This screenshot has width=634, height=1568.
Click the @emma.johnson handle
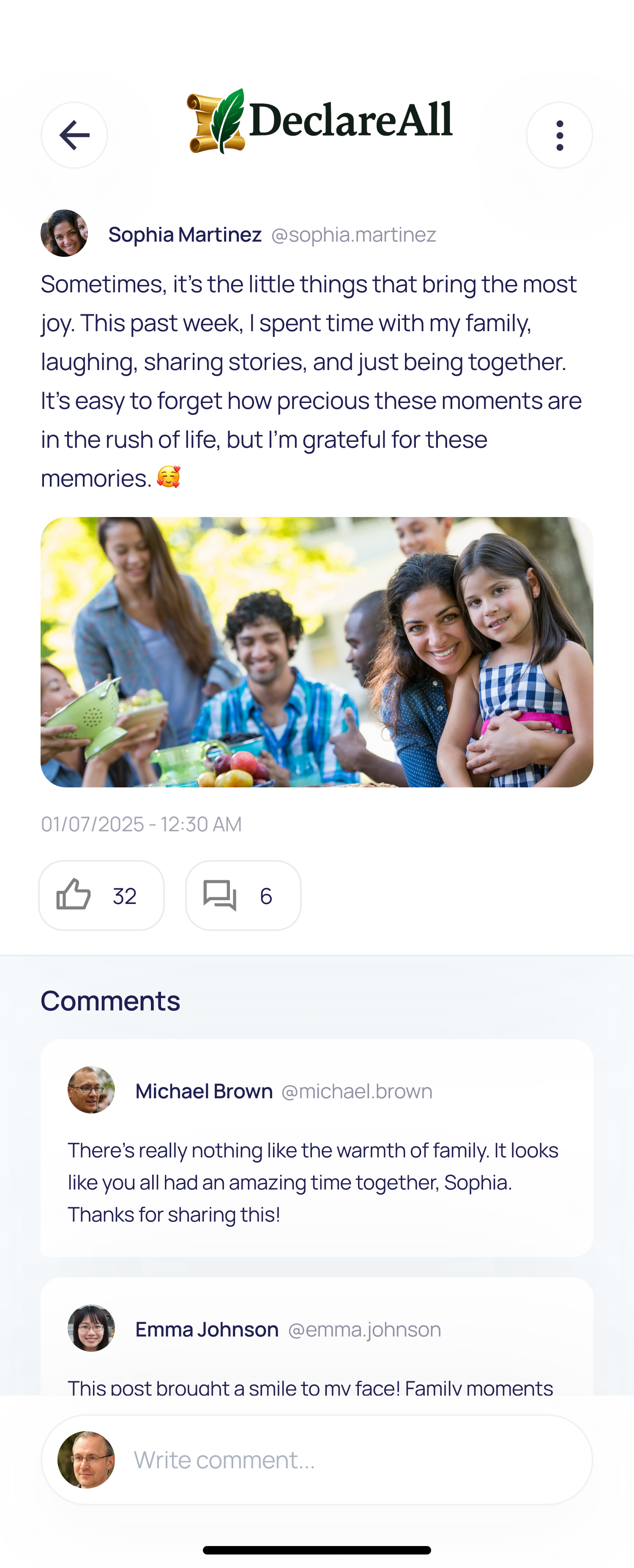tap(364, 1329)
